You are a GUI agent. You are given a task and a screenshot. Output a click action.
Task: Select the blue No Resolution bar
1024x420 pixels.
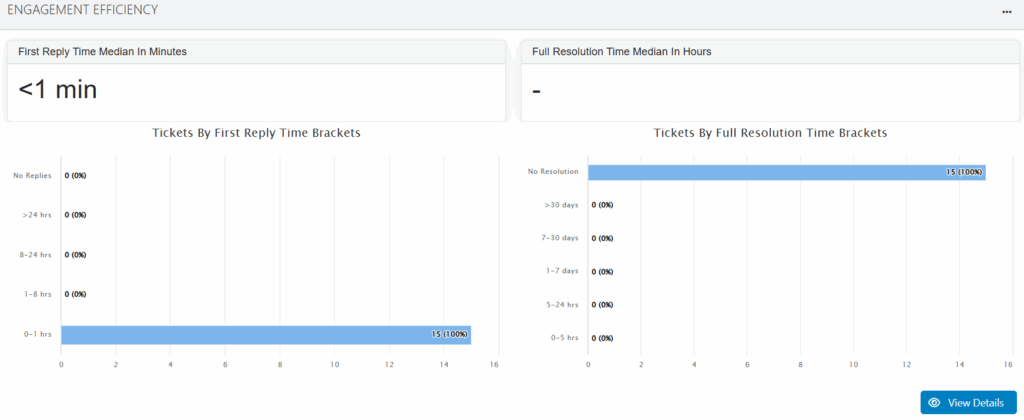pos(786,172)
